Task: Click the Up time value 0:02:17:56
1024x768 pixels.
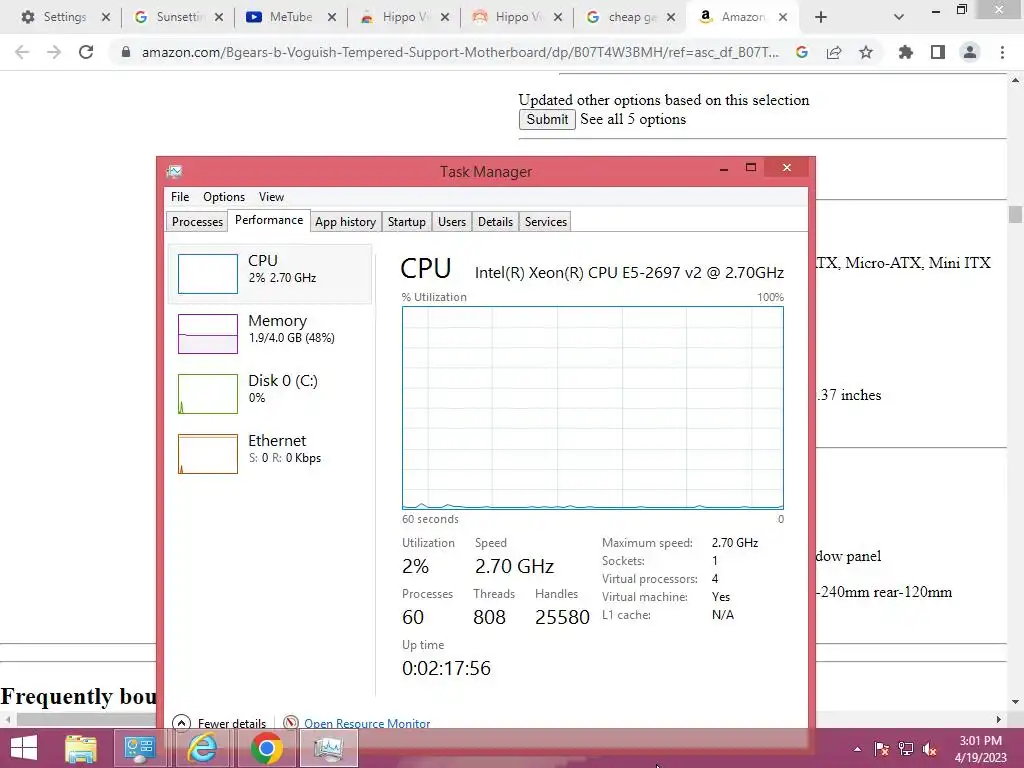Action: pyautogui.click(x=446, y=668)
